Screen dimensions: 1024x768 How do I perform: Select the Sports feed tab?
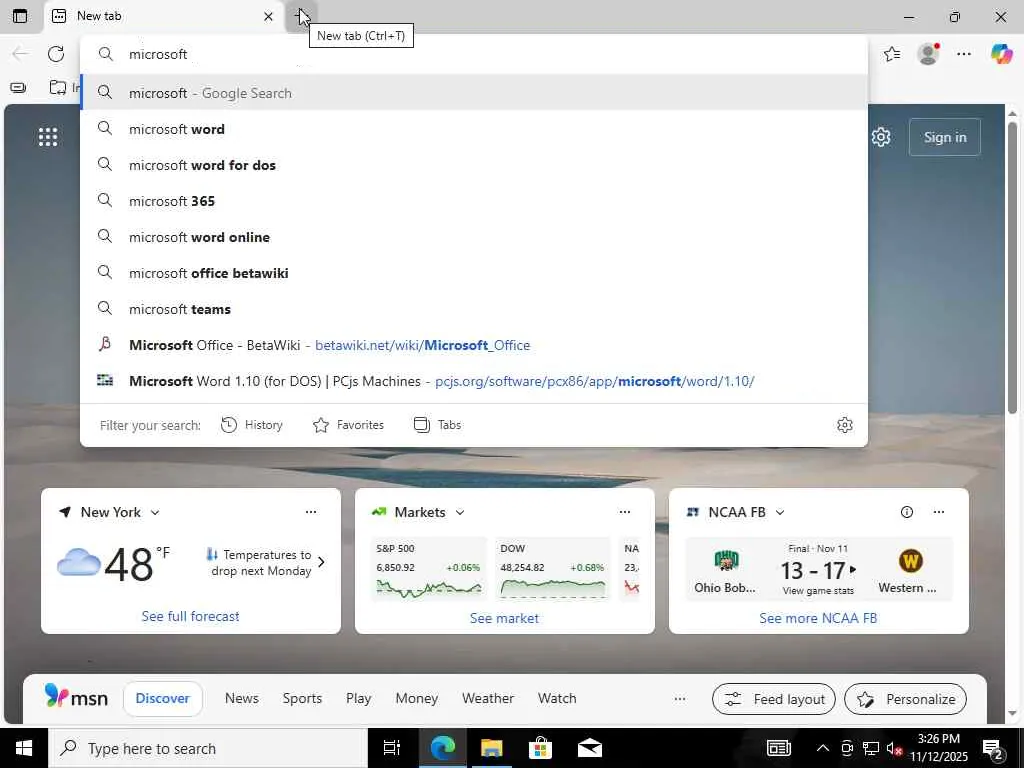click(302, 699)
